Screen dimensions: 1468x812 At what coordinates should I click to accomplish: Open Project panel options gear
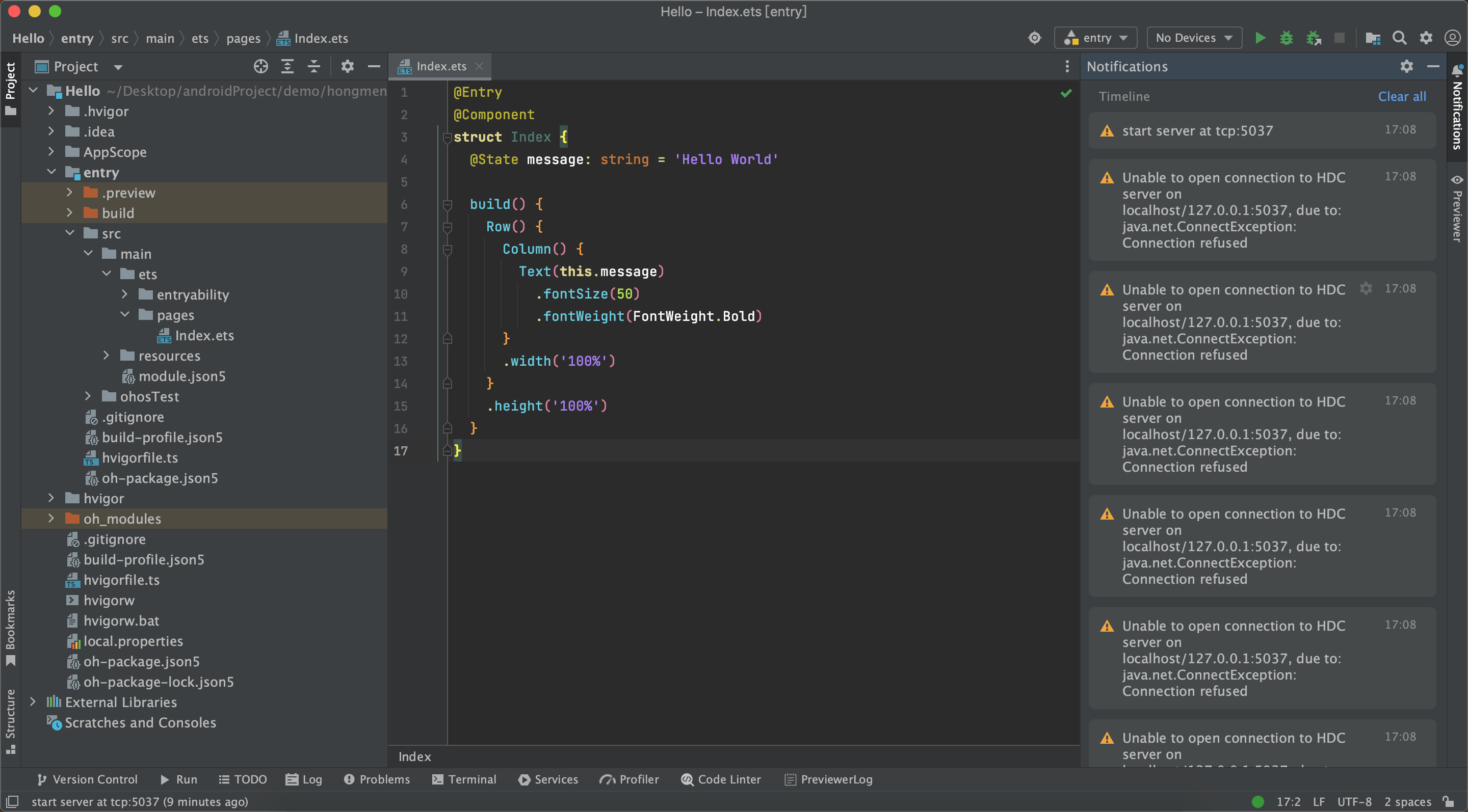click(x=348, y=67)
